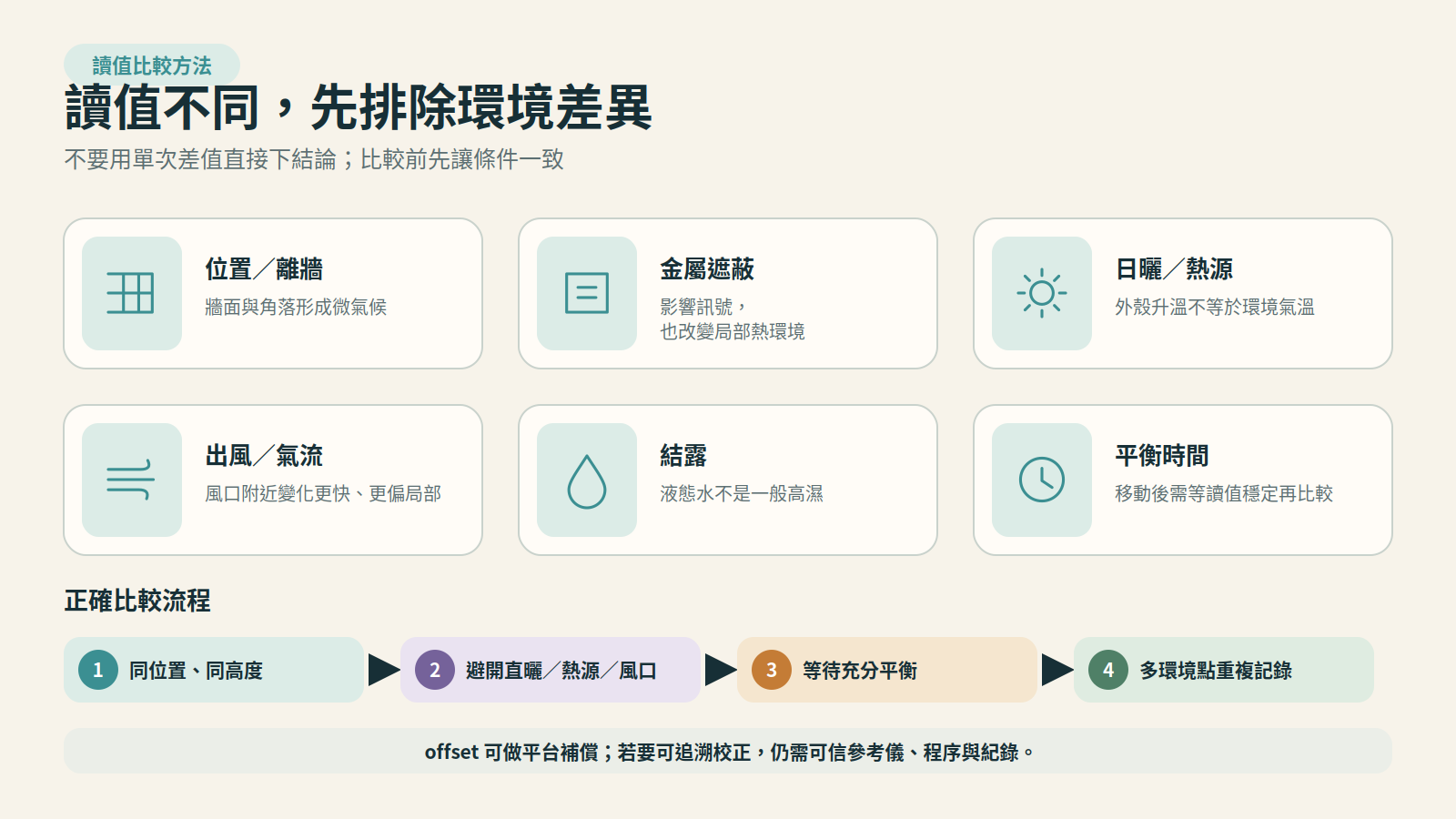Viewport: 1456px width, 819px height.
Task: Click the water droplet icon for 結露
Action: click(x=586, y=480)
